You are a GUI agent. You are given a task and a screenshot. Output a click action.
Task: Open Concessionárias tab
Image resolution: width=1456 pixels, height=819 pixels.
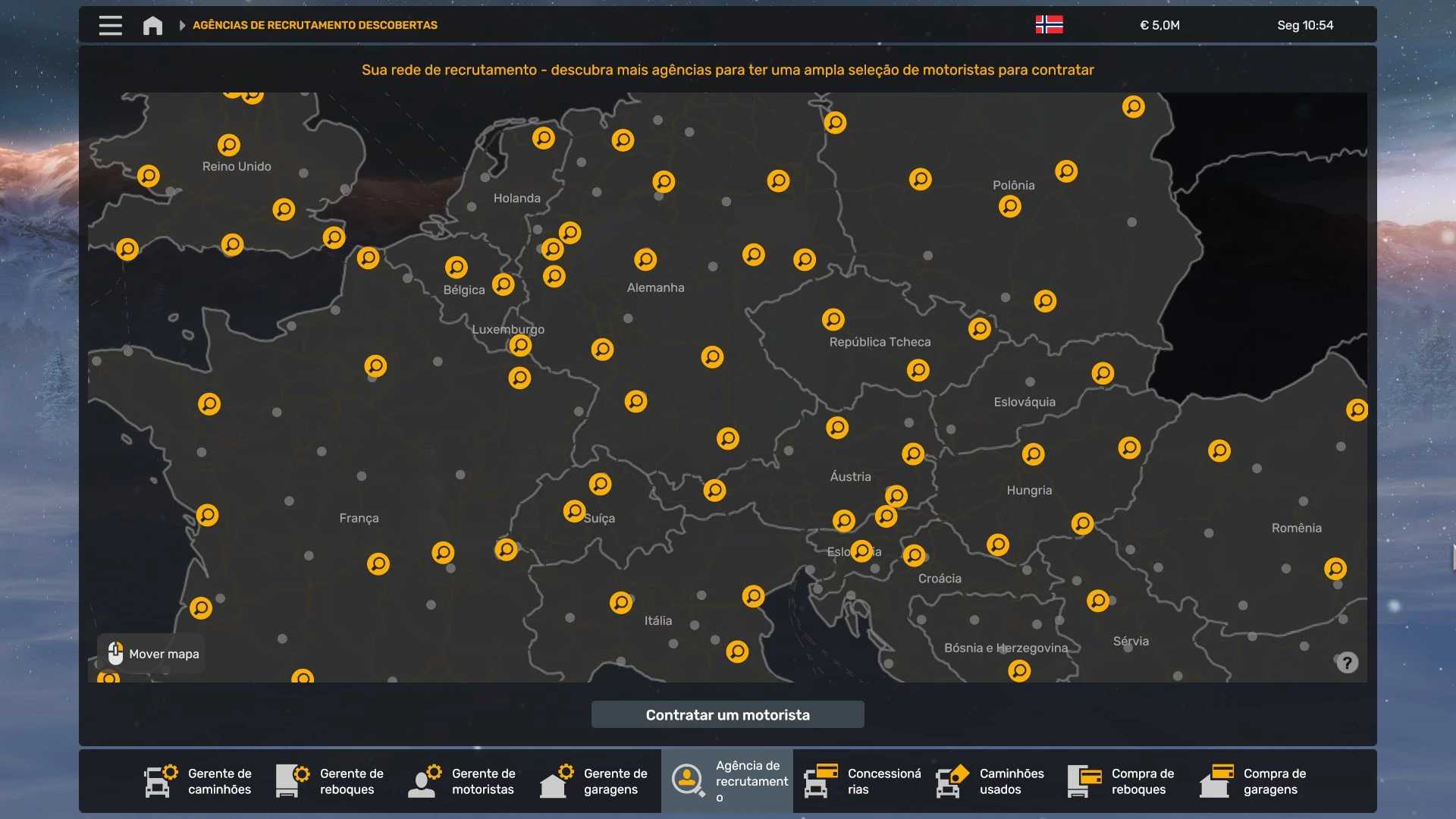[x=861, y=781]
